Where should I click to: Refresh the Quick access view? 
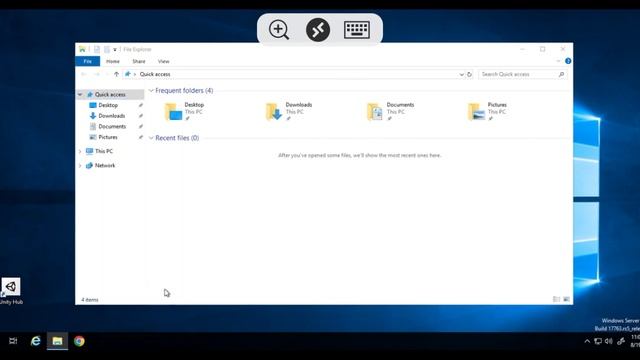[469, 74]
